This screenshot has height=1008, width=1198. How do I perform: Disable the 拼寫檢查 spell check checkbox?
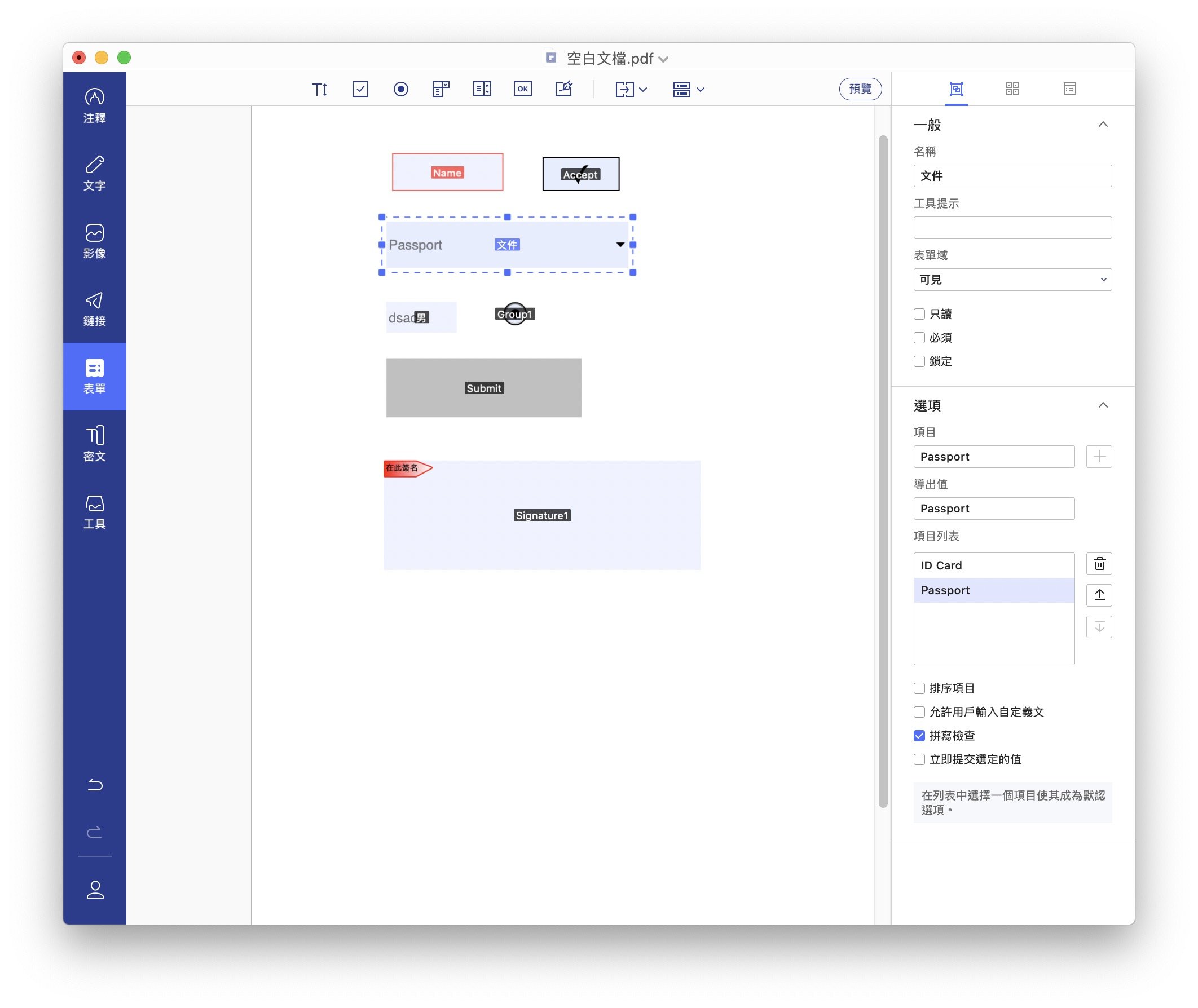click(919, 736)
